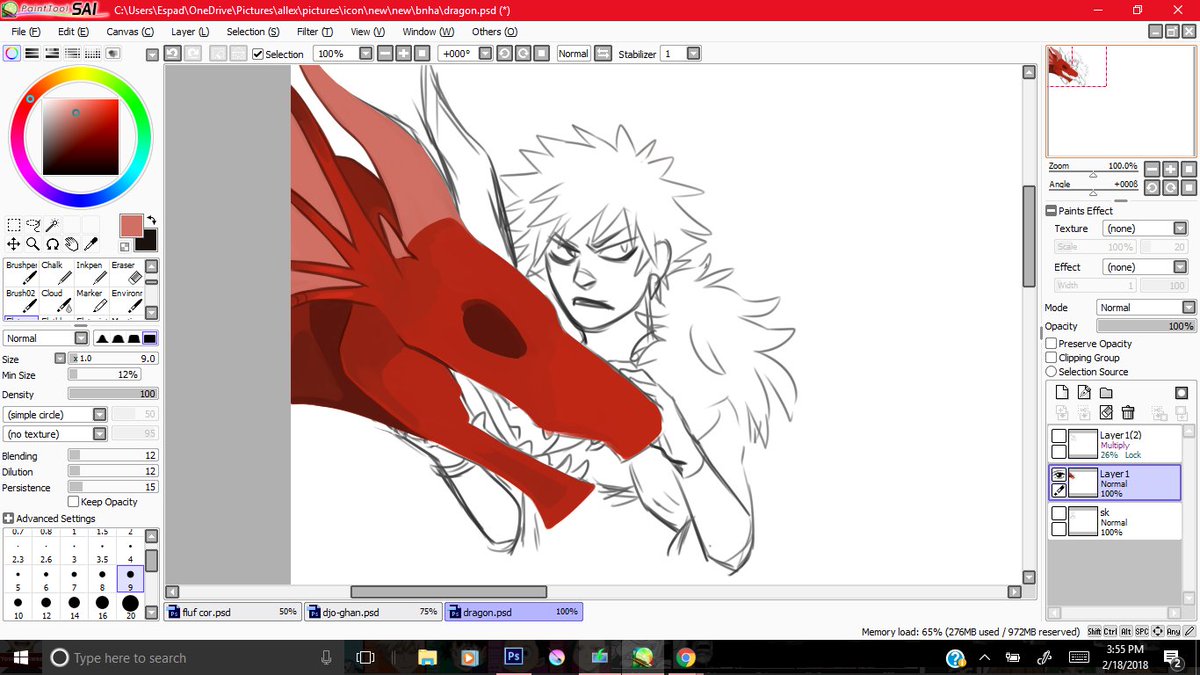Open the brush blend mode Normal dropdown
The height and width of the screenshot is (675, 1200).
82,339
